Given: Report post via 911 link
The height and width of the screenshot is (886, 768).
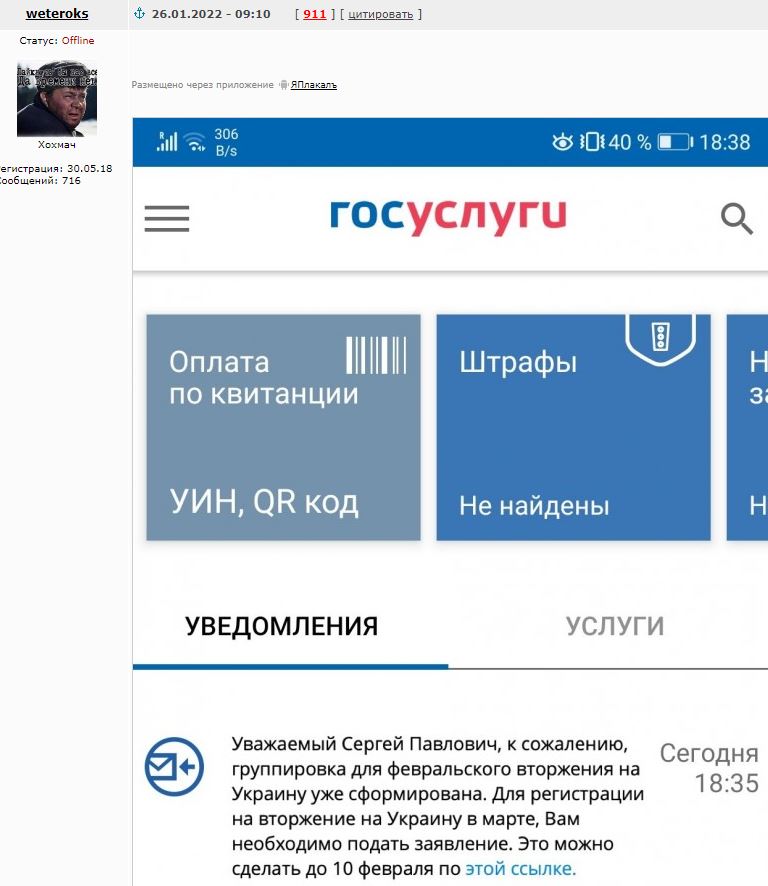Looking at the screenshot, I should (315, 14).
